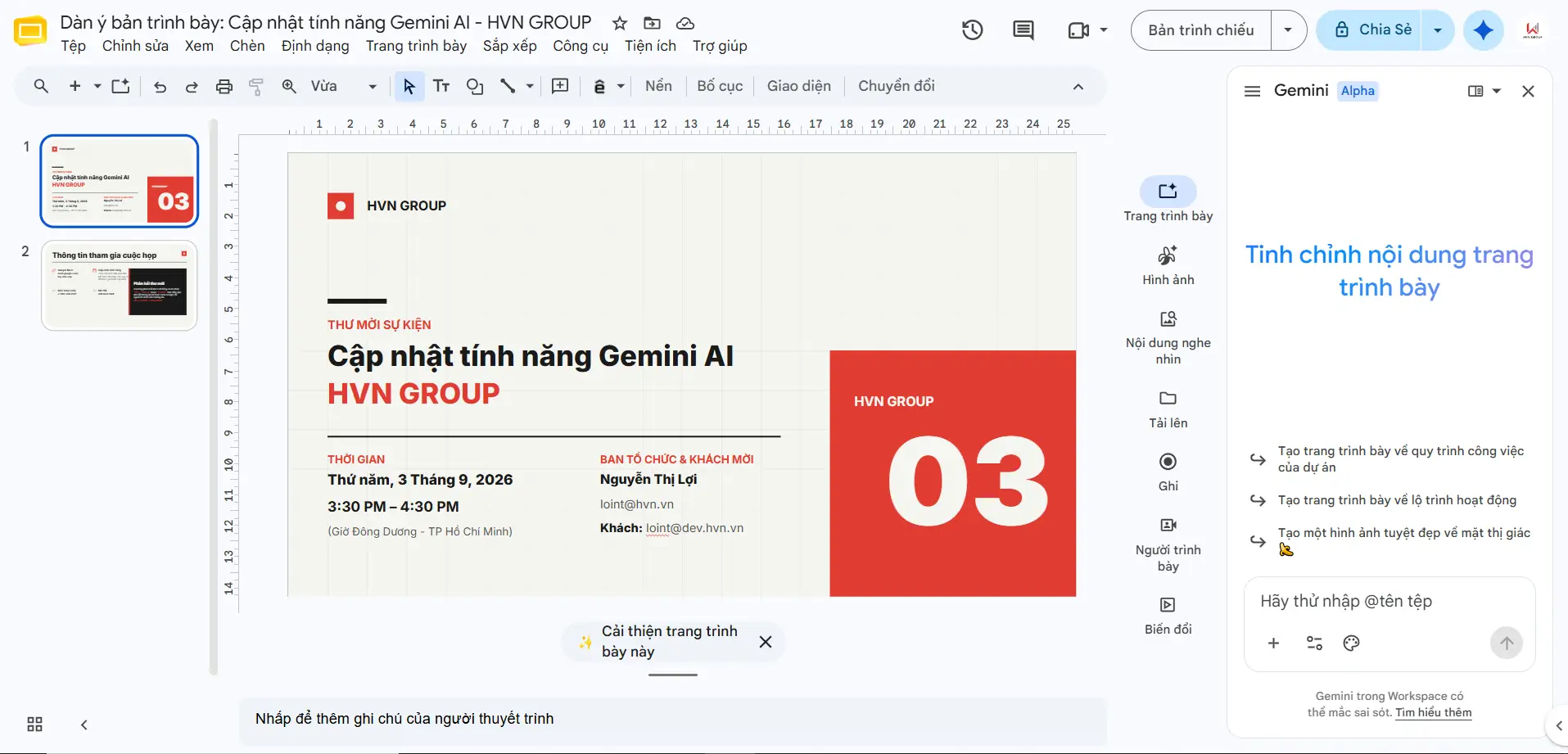Follow the Tìm hiểu thêm link
The width and height of the screenshot is (1568, 754).
click(1433, 712)
